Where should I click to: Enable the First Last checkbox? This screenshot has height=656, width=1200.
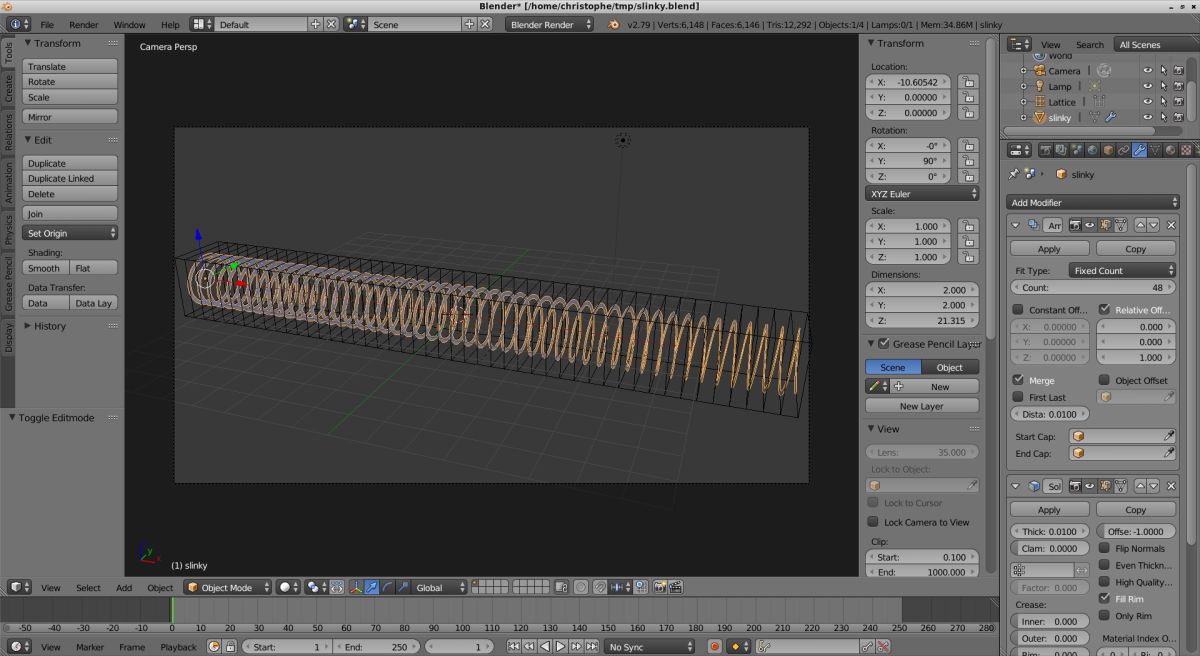point(1018,397)
